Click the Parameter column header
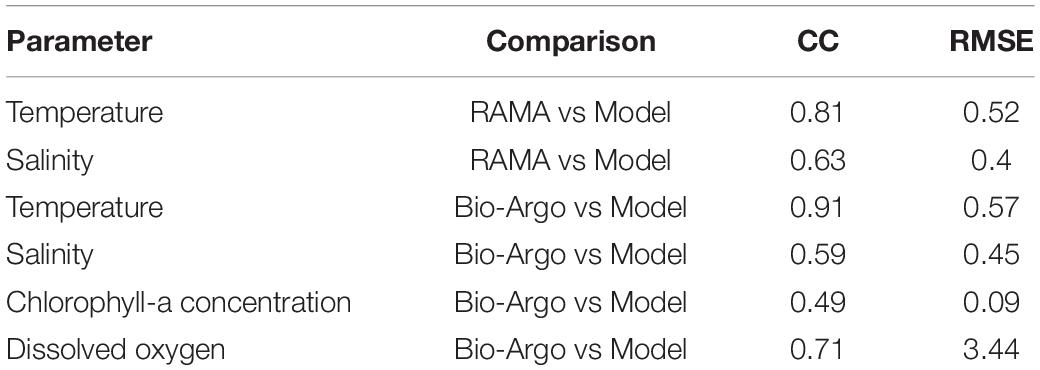The height and width of the screenshot is (370, 1040). pos(79,42)
